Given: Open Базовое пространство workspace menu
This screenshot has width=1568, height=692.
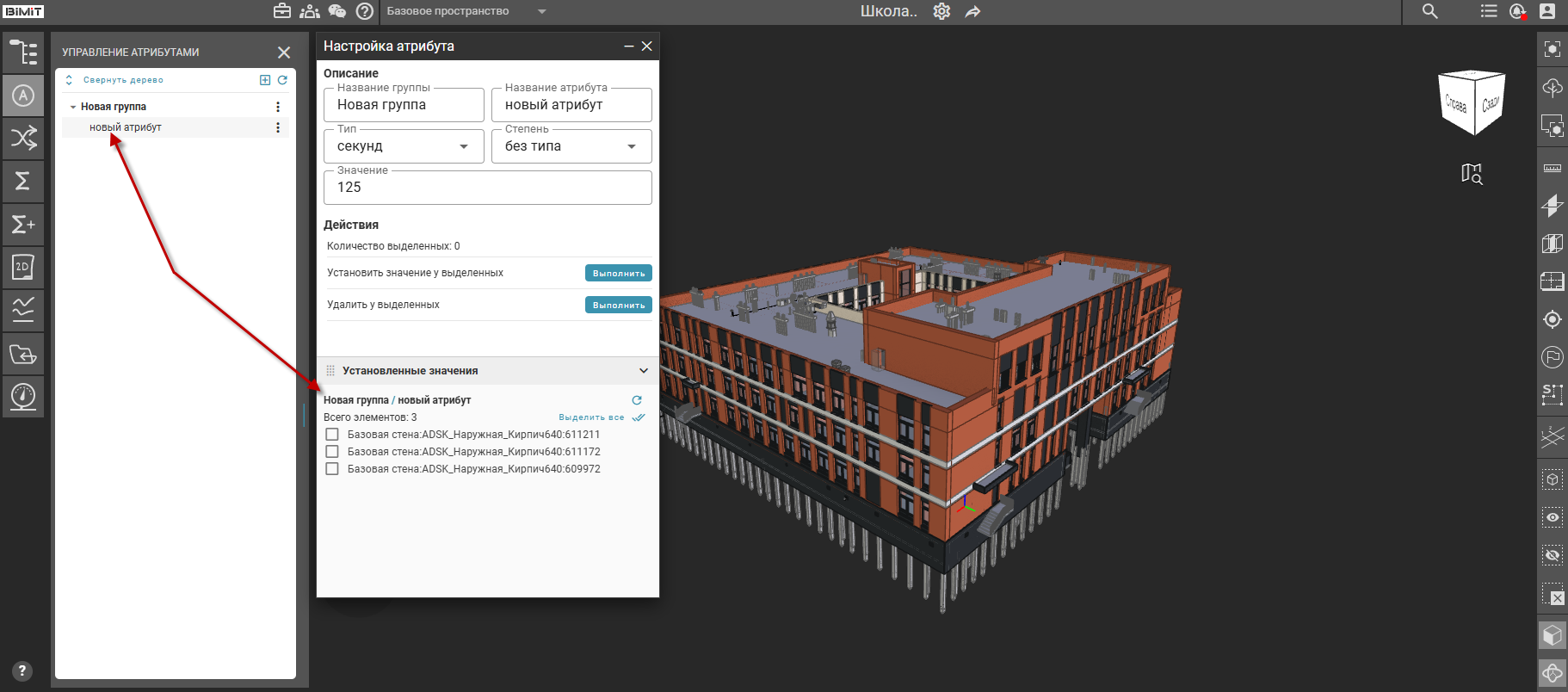Looking at the screenshot, I should coord(466,11).
